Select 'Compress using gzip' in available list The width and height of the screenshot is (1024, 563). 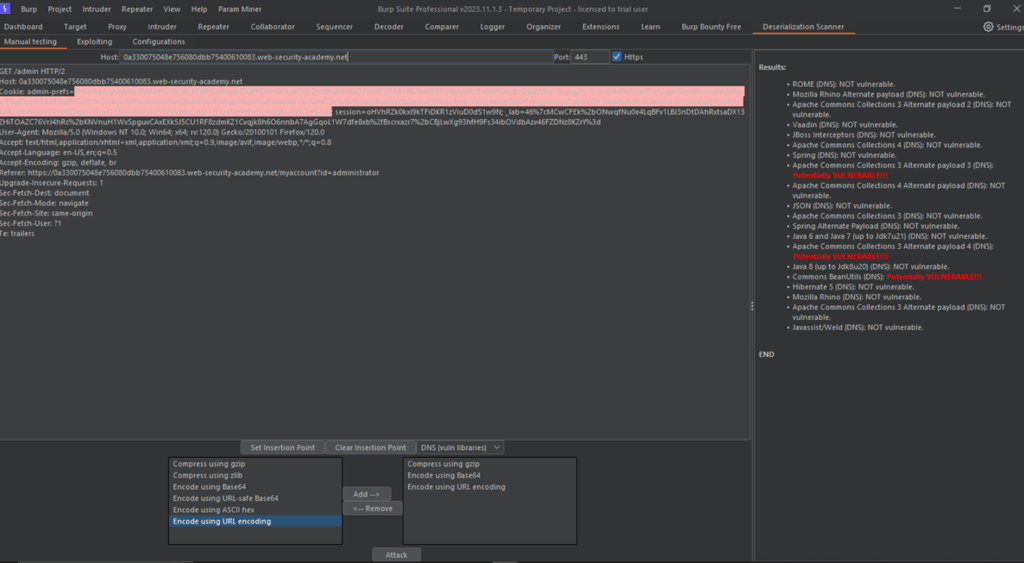coord(255,464)
